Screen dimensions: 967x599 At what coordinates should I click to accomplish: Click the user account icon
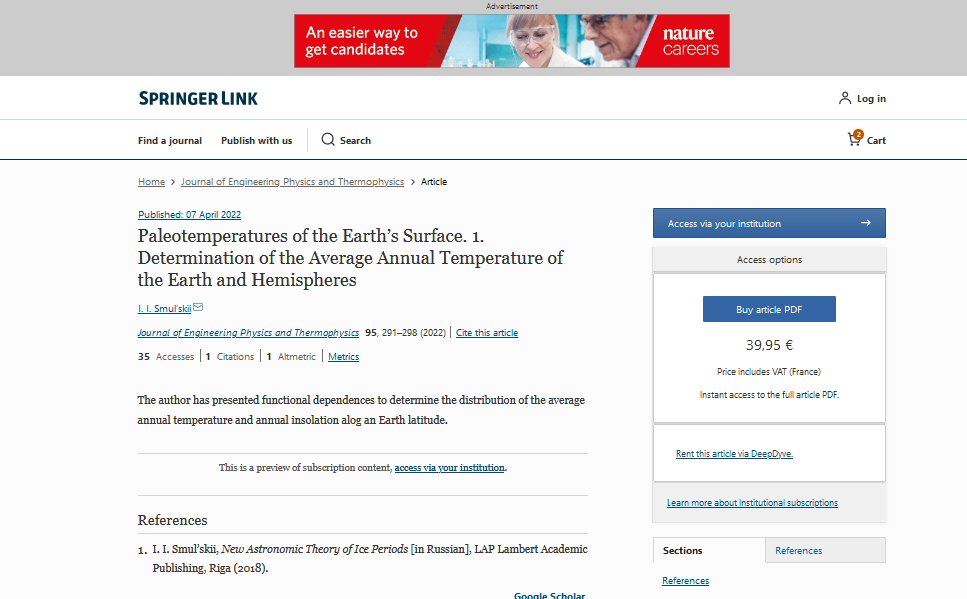click(x=845, y=98)
